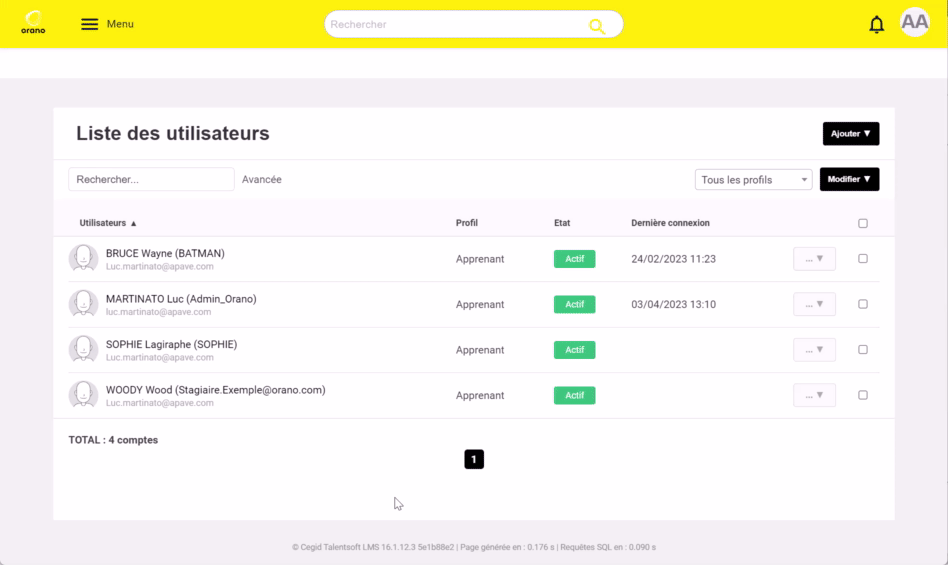Open the AA user avatar
Screen dimensions: 948x565
click(914, 23)
